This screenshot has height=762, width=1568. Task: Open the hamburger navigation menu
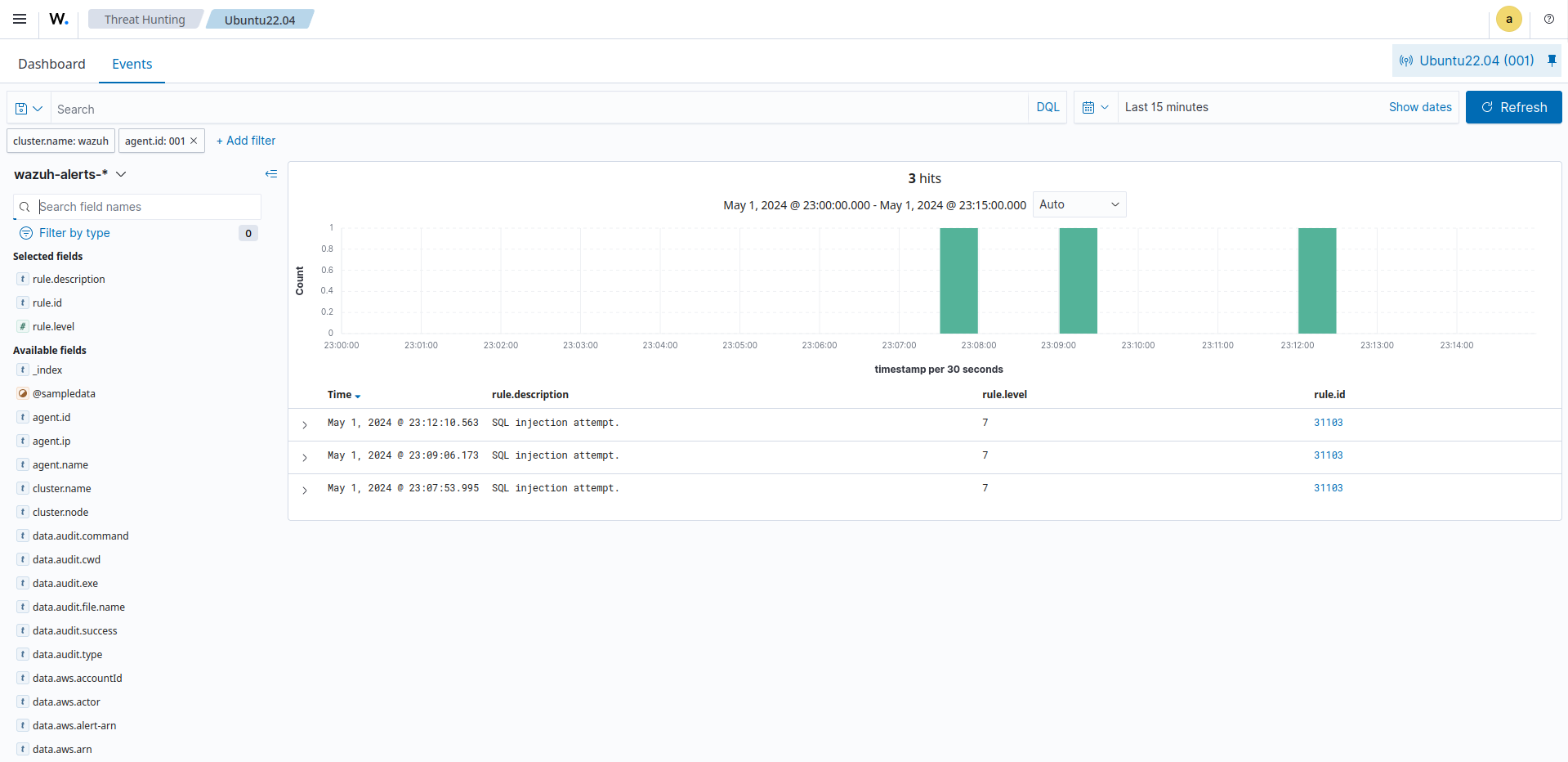click(x=20, y=19)
